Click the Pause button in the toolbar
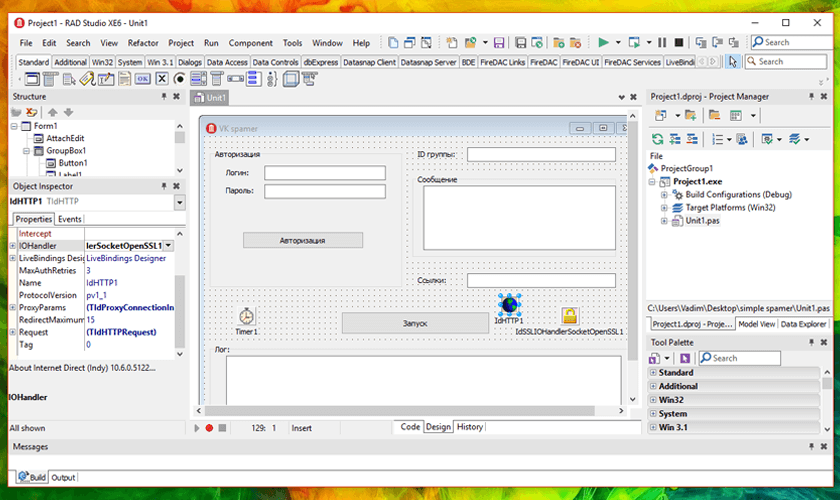The width and height of the screenshot is (840, 500). [662, 42]
